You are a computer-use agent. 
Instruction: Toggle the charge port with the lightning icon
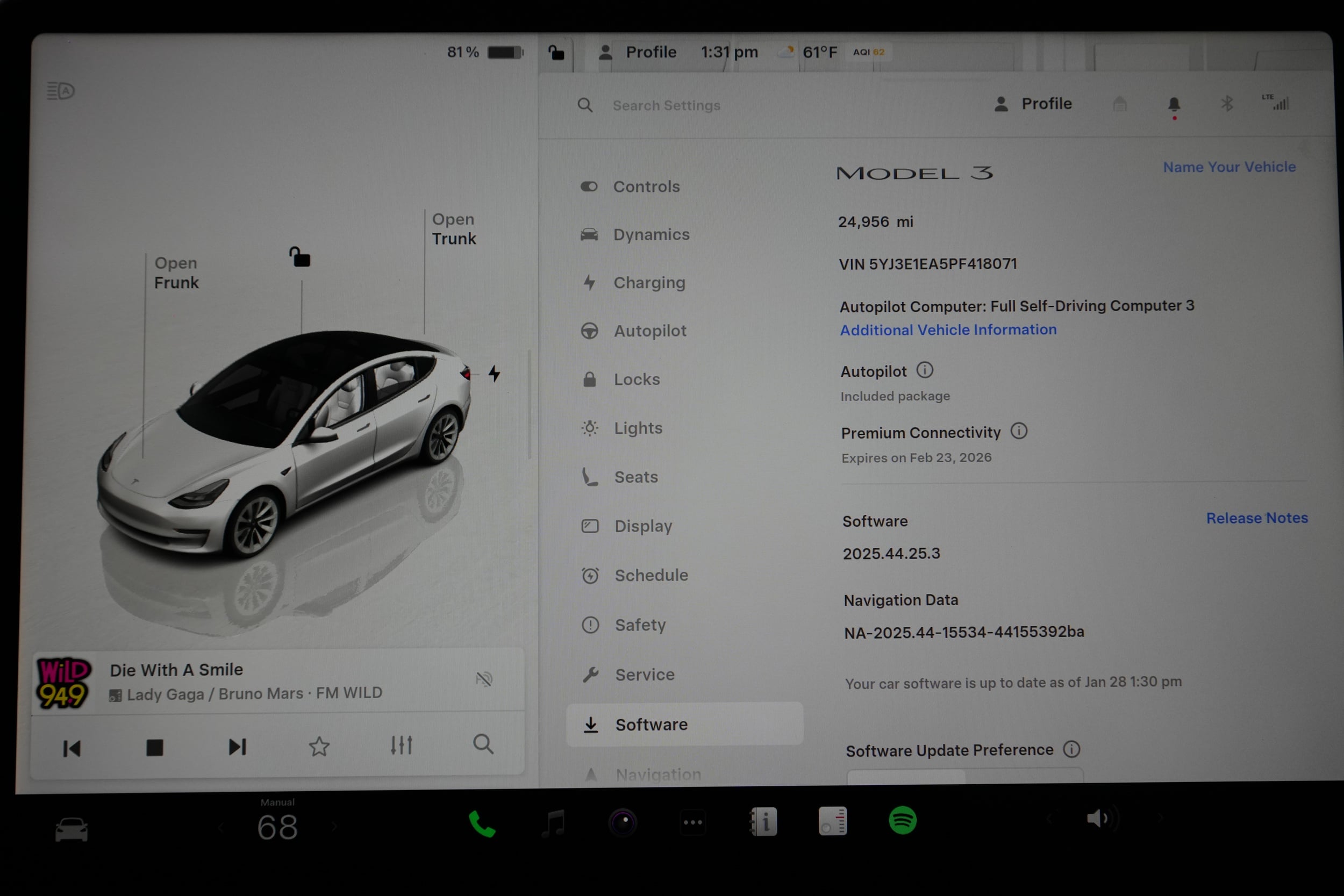494,374
